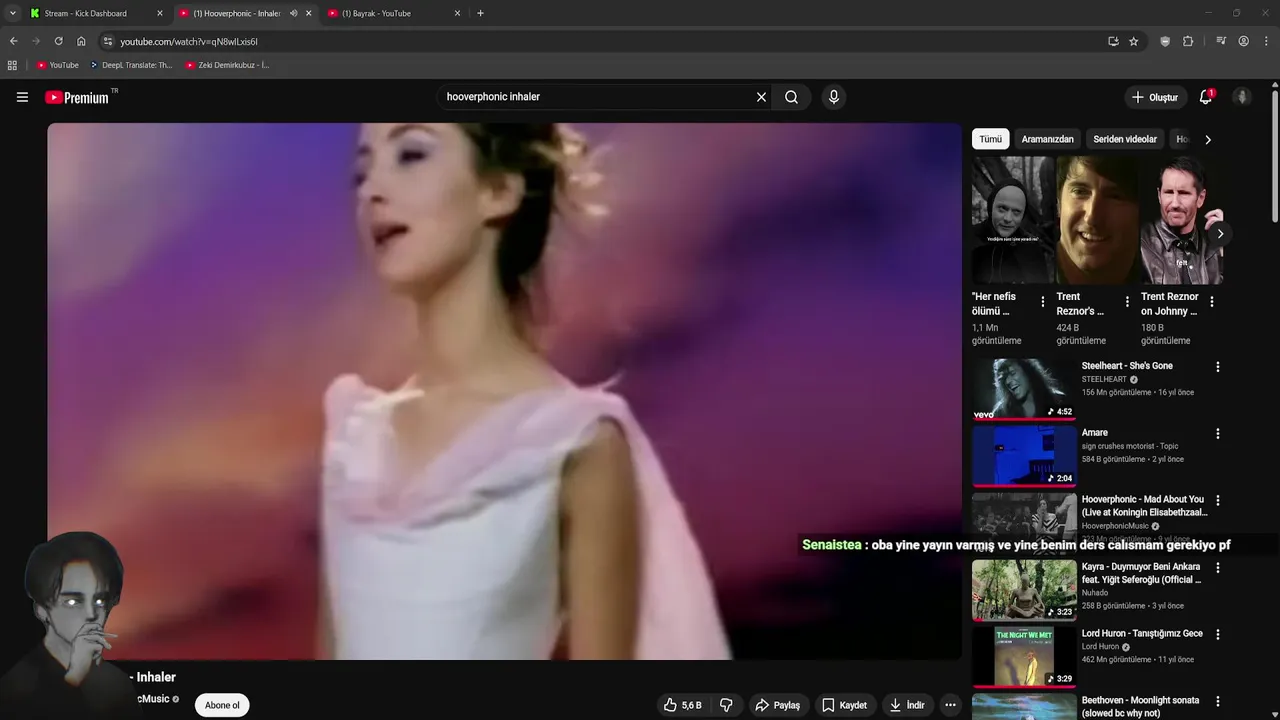Viewport: 1280px width, 720px height.
Task: Run search with magnifier button
Action: [791, 97]
